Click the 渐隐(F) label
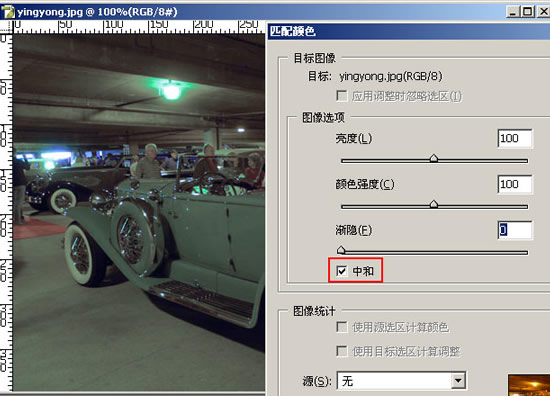The image size is (550, 396). point(354,230)
